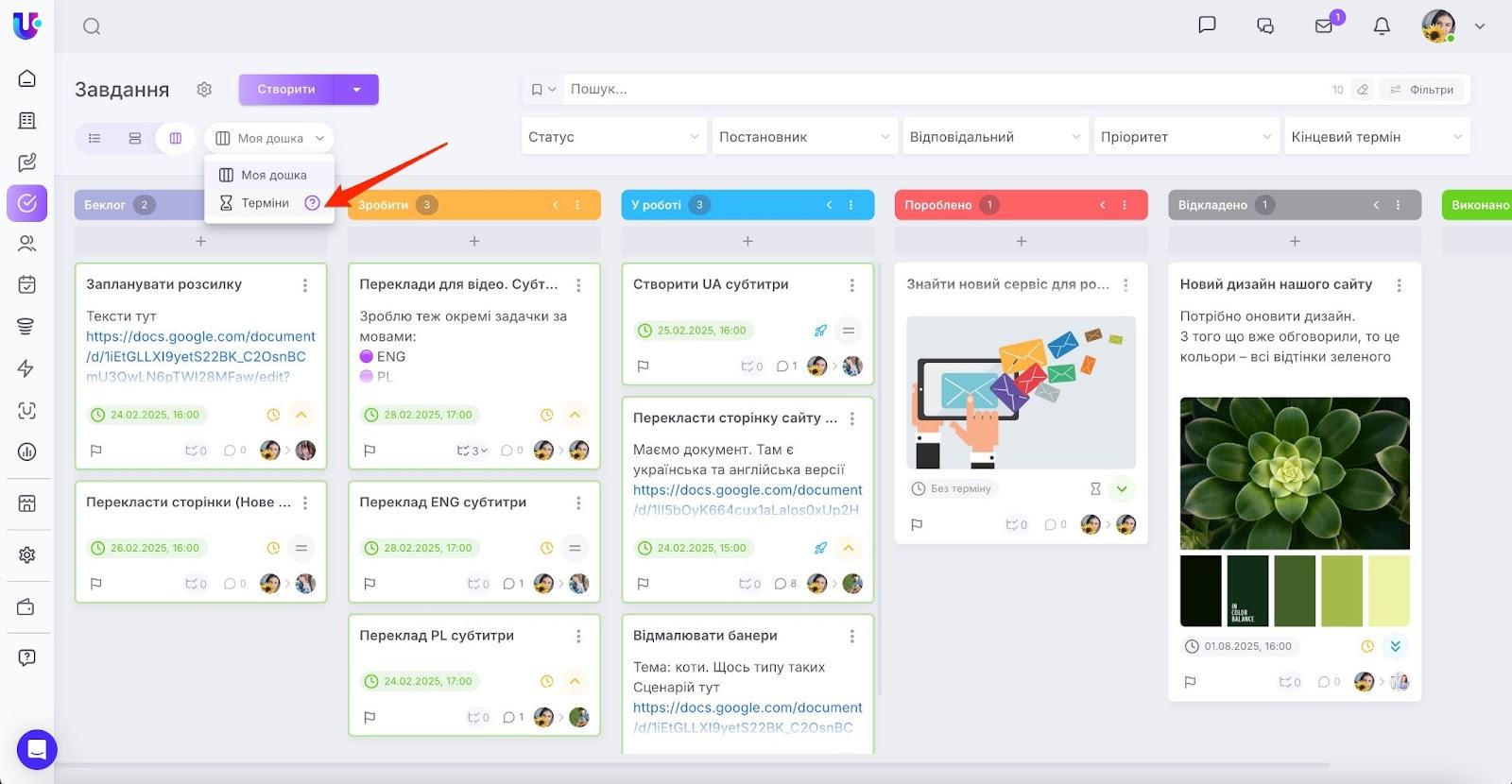Click the Пошук search input field

[x=945, y=90]
